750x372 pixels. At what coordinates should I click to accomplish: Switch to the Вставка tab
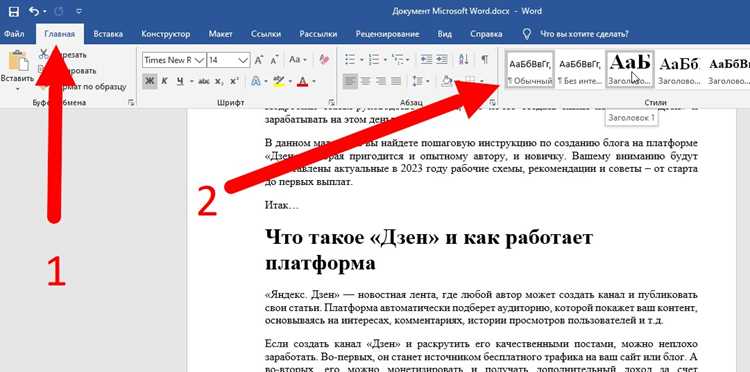point(108,34)
